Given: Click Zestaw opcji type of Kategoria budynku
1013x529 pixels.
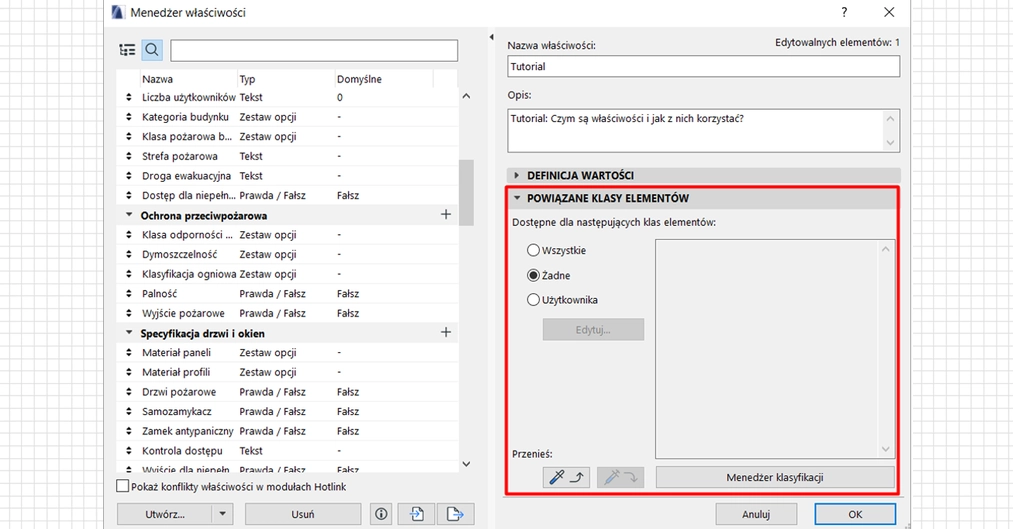Looking at the screenshot, I should [x=268, y=117].
